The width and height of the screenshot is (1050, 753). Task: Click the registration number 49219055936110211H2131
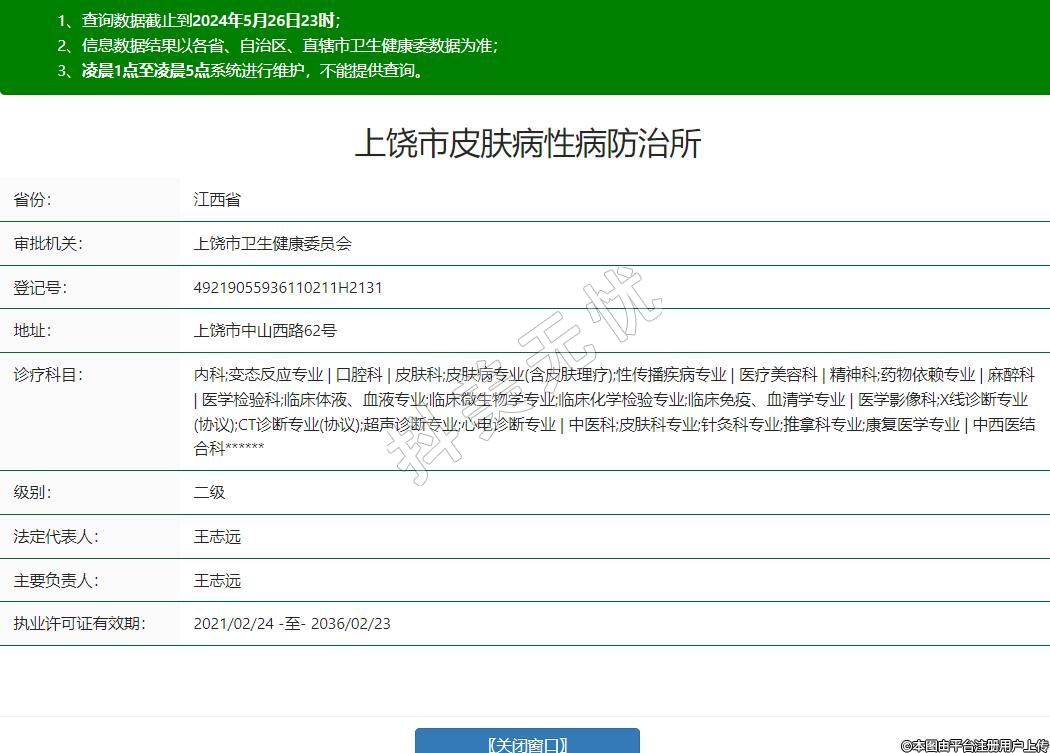pyautogui.click(x=288, y=288)
